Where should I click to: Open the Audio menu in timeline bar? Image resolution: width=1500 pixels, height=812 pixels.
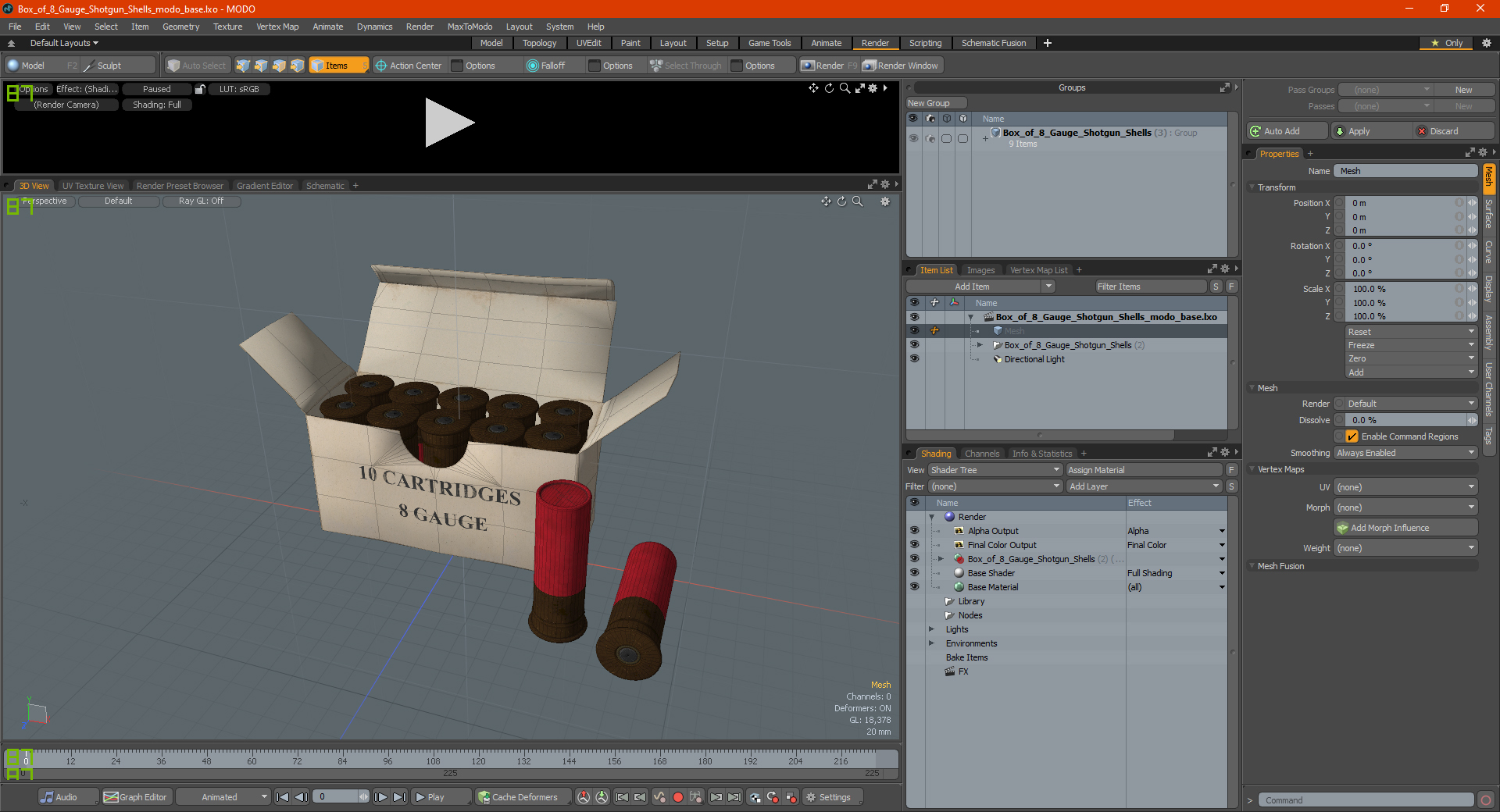coord(68,797)
